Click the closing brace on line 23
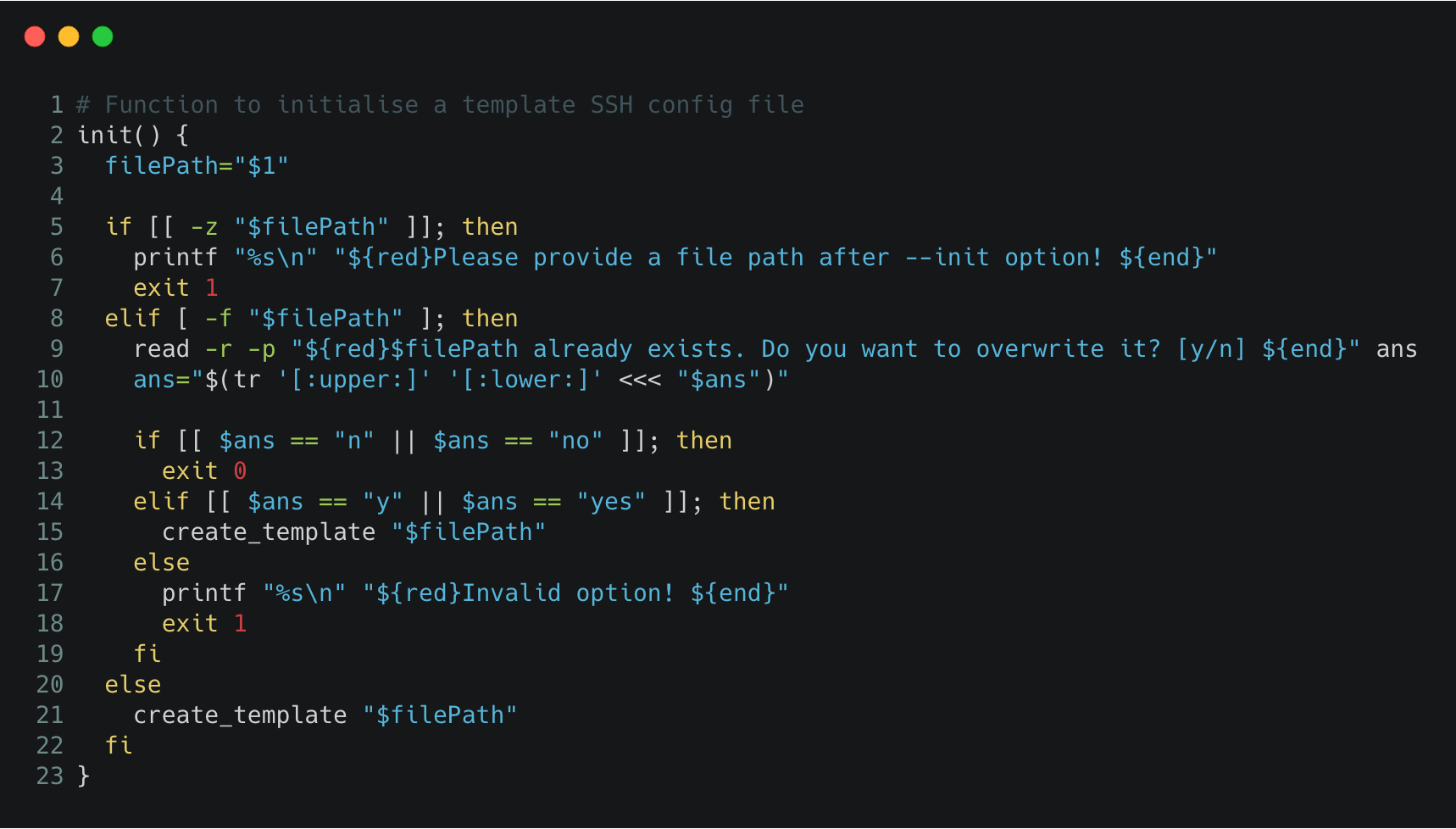Image resolution: width=1456 pixels, height=829 pixels. pos(83,776)
